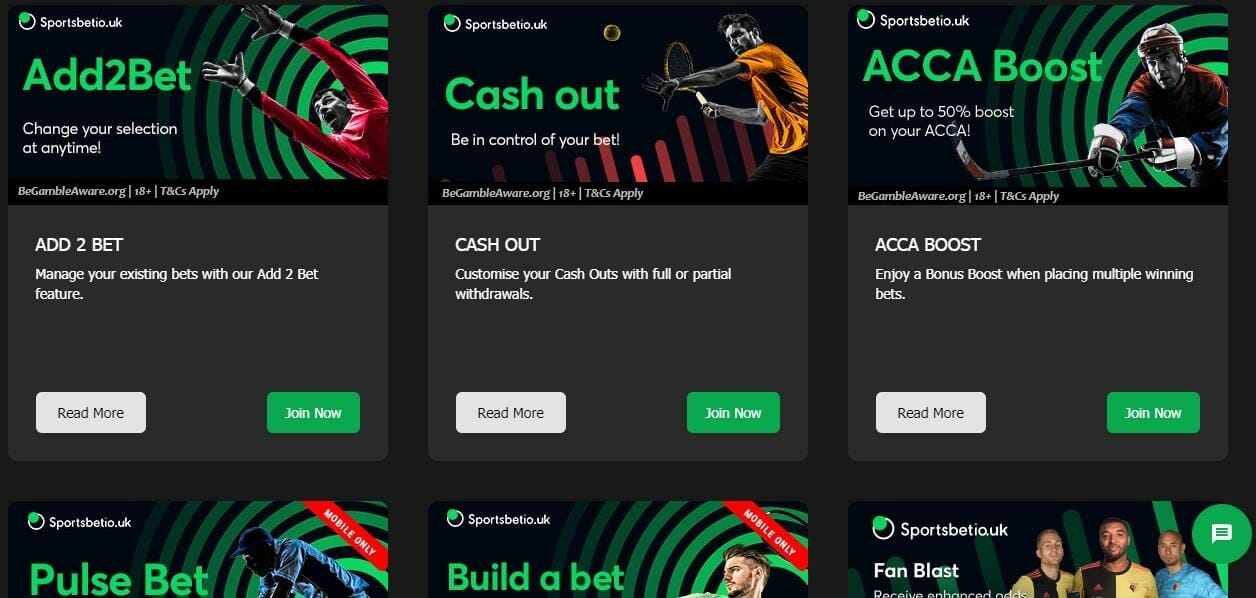The width and height of the screenshot is (1256, 598).
Task: Select Join Now in ACCA BOOST card
Action: click(1153, 413)
